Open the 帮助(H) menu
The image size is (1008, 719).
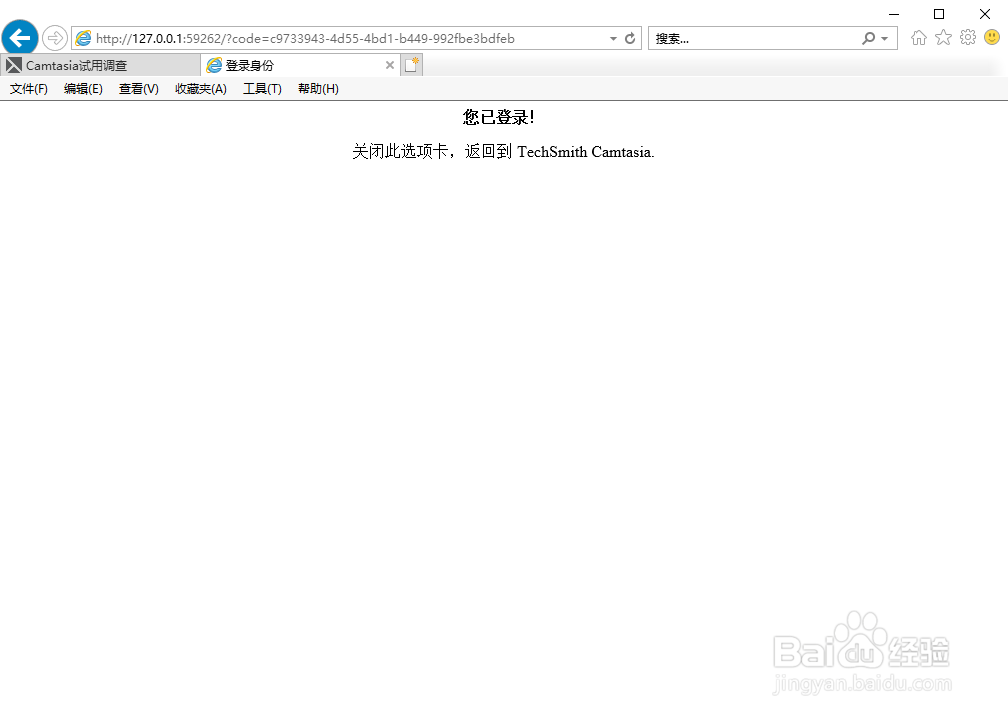coord(318,89)
